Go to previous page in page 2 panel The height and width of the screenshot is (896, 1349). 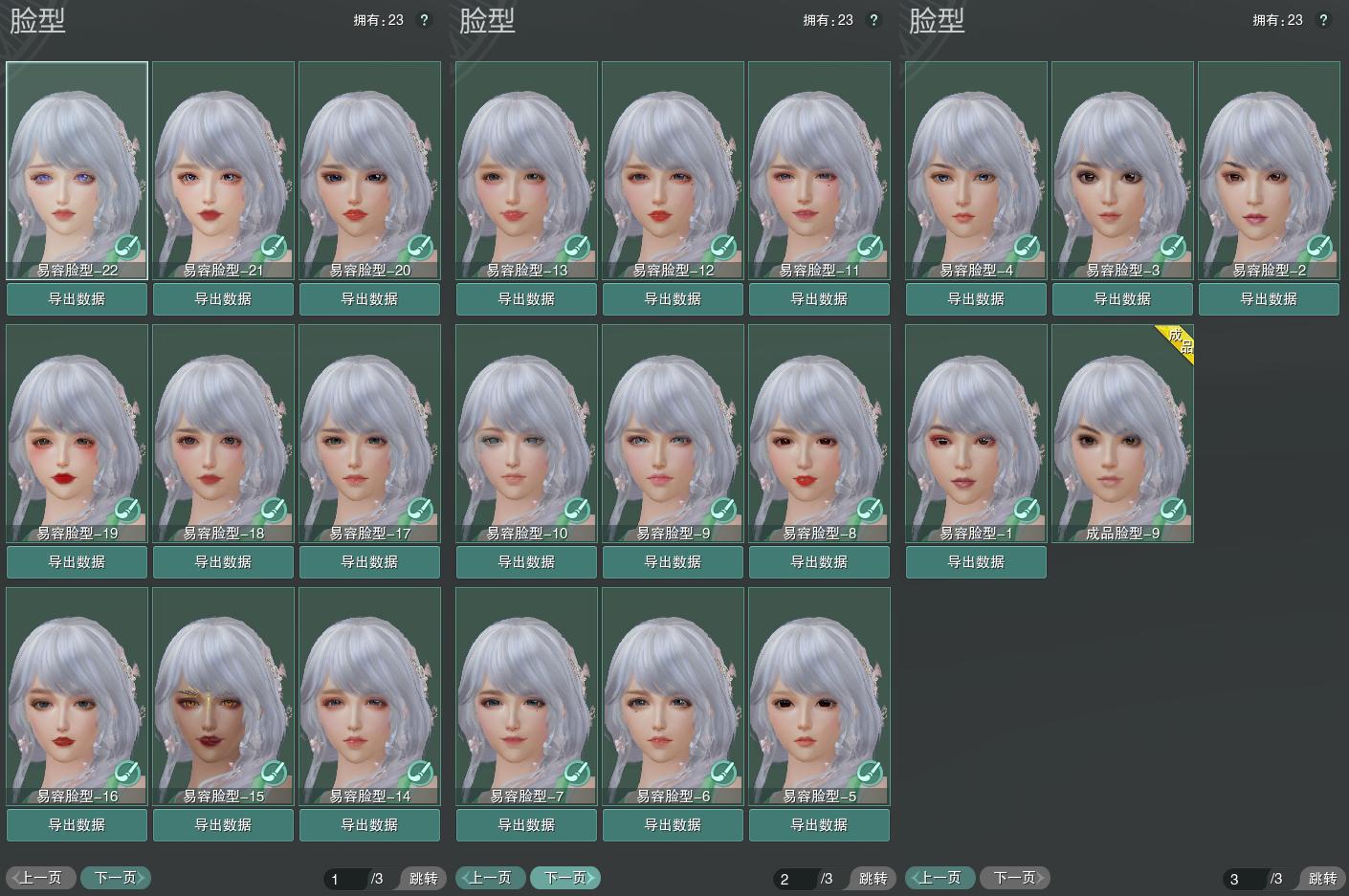491,878
